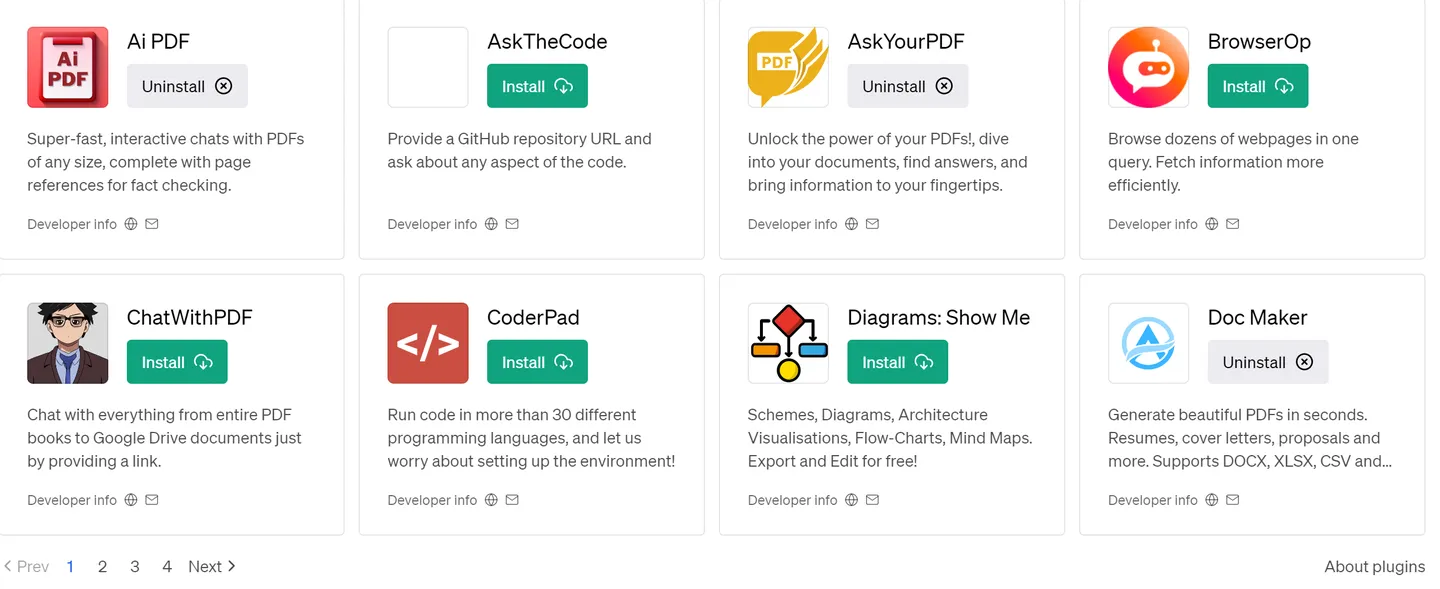This screenshot has width=1440, height=589.
Task: Click the CoderPad developer email envelope icon
Action: tap(512, 500)
